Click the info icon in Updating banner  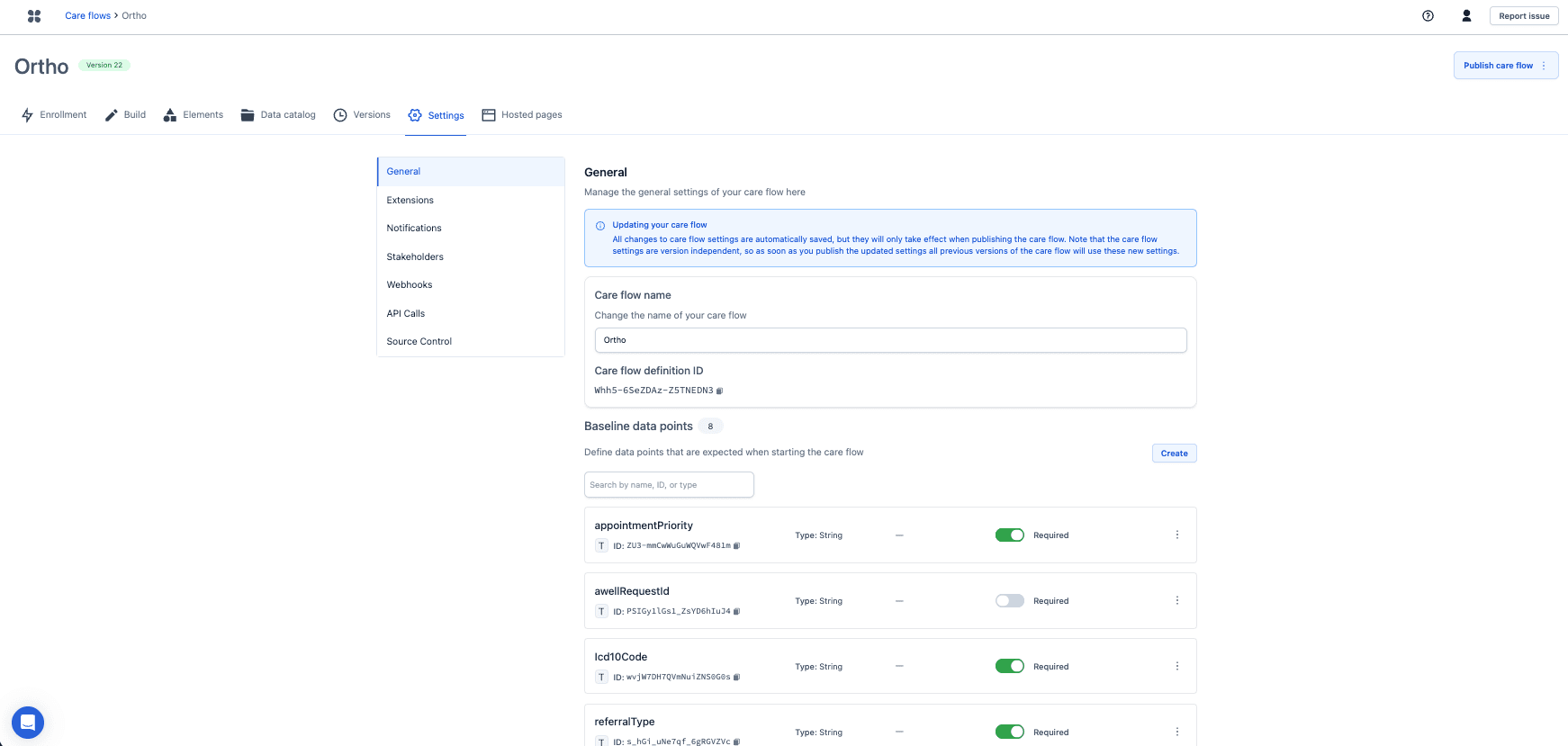point(600,226)
